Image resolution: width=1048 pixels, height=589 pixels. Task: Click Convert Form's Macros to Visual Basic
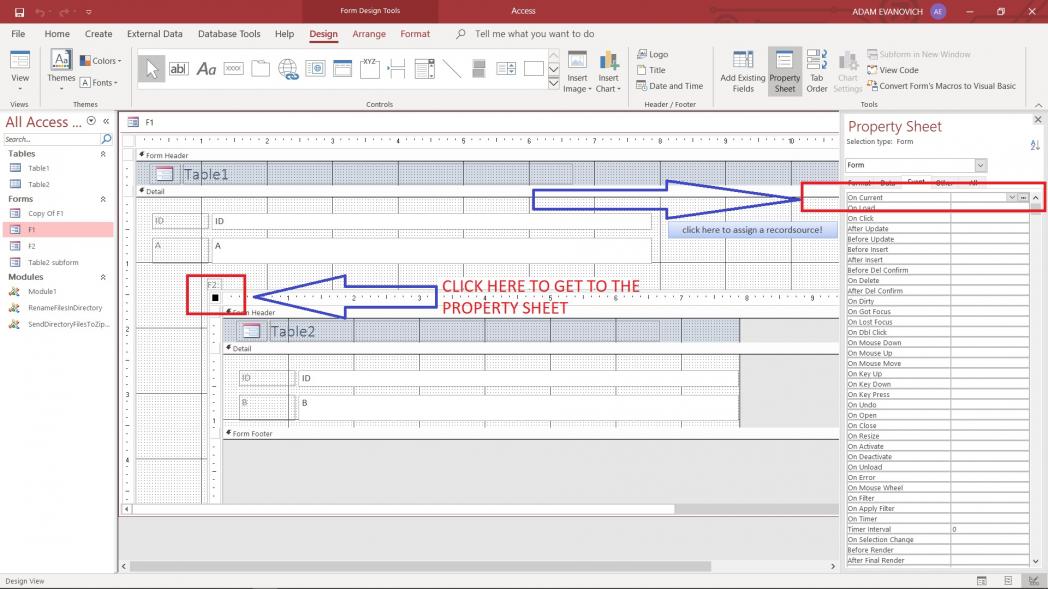[941, 86]
